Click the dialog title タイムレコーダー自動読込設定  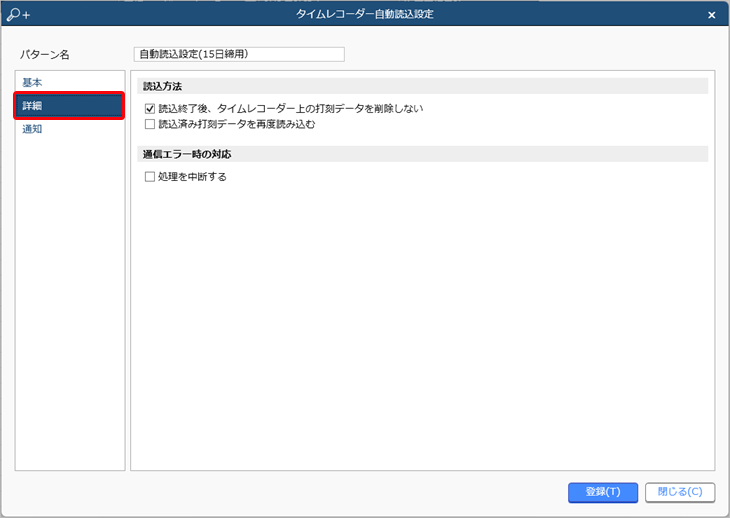[365, 14]
